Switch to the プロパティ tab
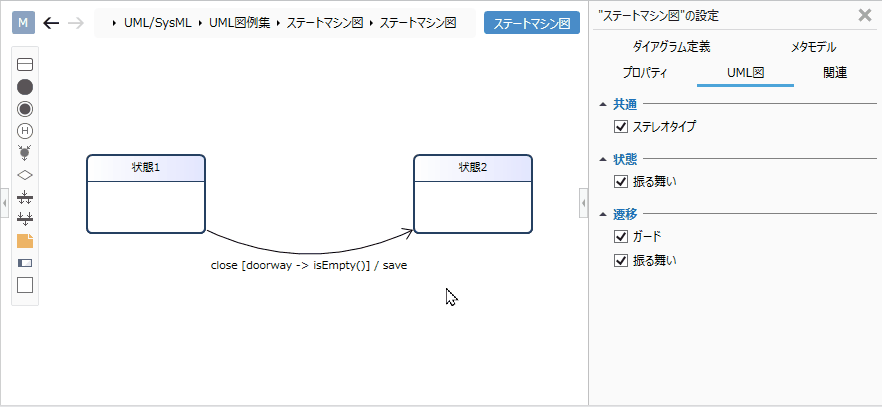 click(x=644, y=73)
